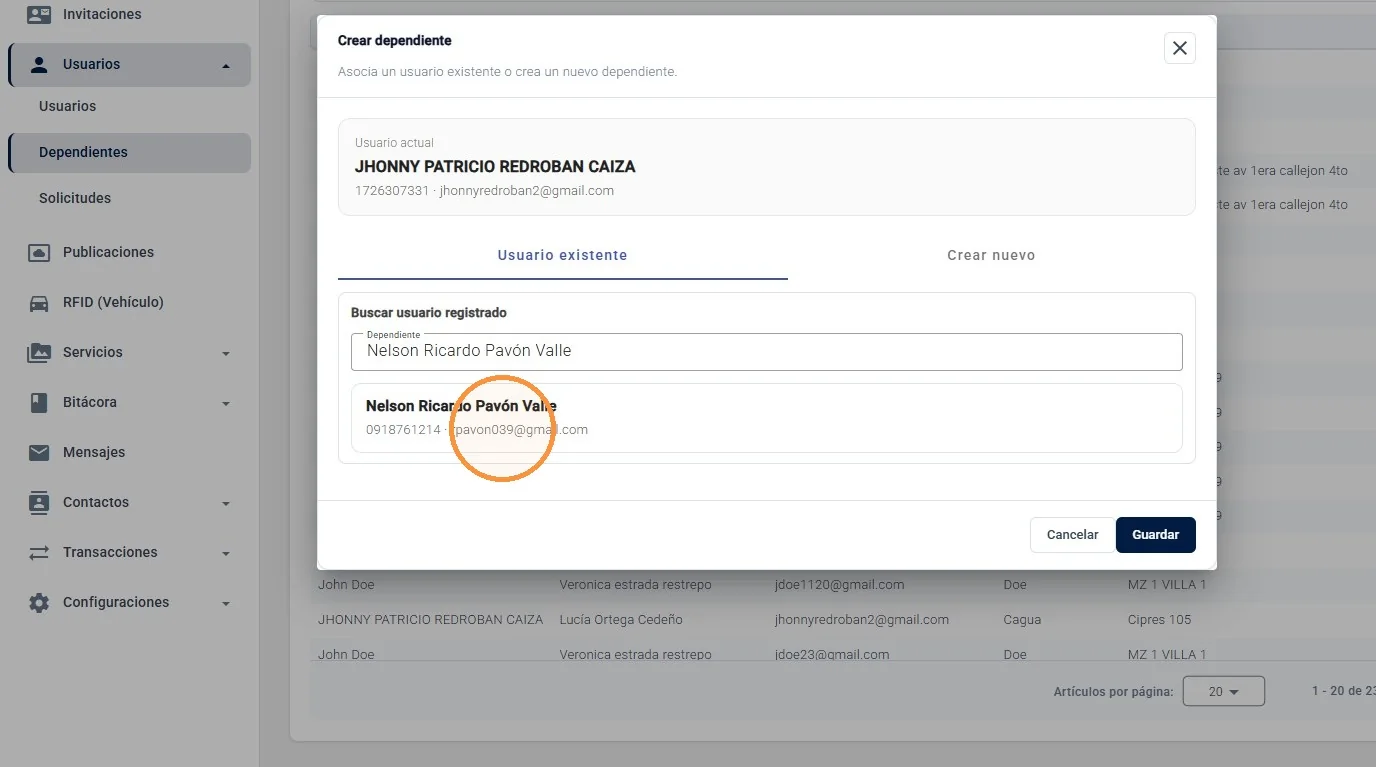
Task: Close the Crear dependiente dialog
Action: click(1180, 48)
